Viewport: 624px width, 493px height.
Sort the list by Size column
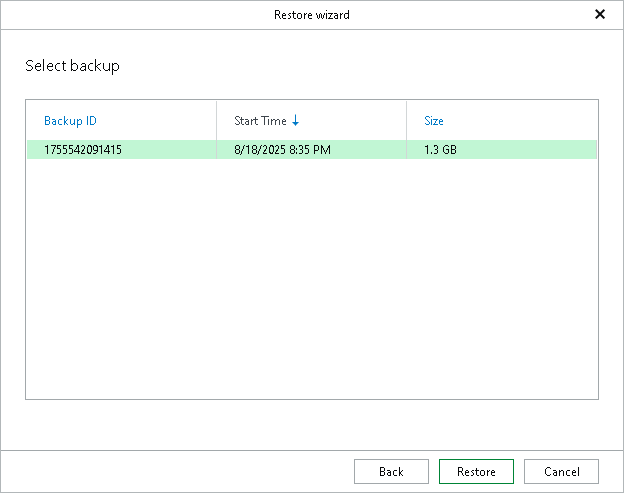coord(434,121)
